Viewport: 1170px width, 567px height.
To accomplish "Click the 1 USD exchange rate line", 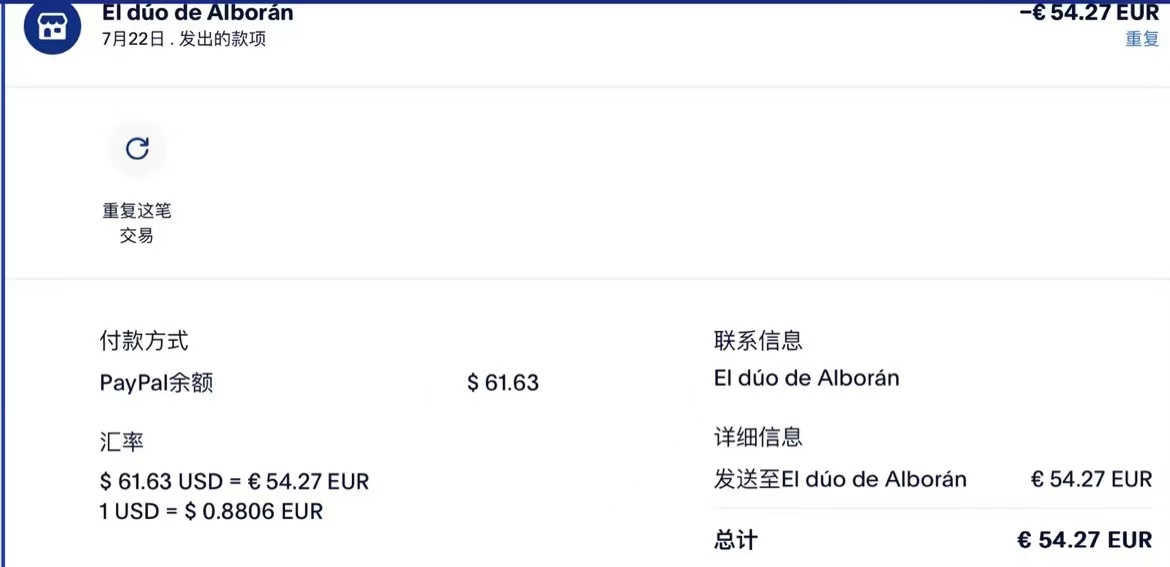I will click(211, 511).
